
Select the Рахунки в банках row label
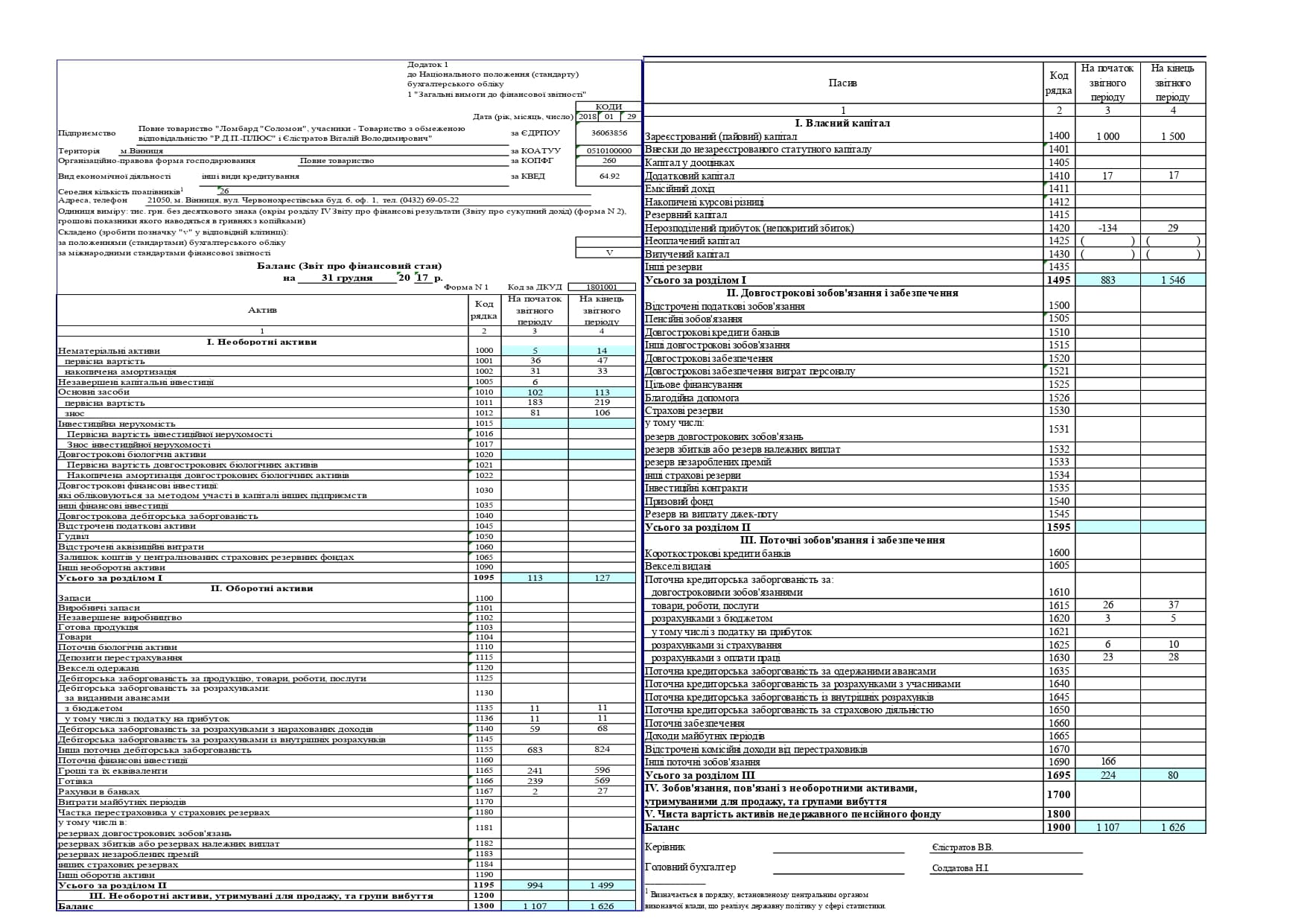point(99,791)
